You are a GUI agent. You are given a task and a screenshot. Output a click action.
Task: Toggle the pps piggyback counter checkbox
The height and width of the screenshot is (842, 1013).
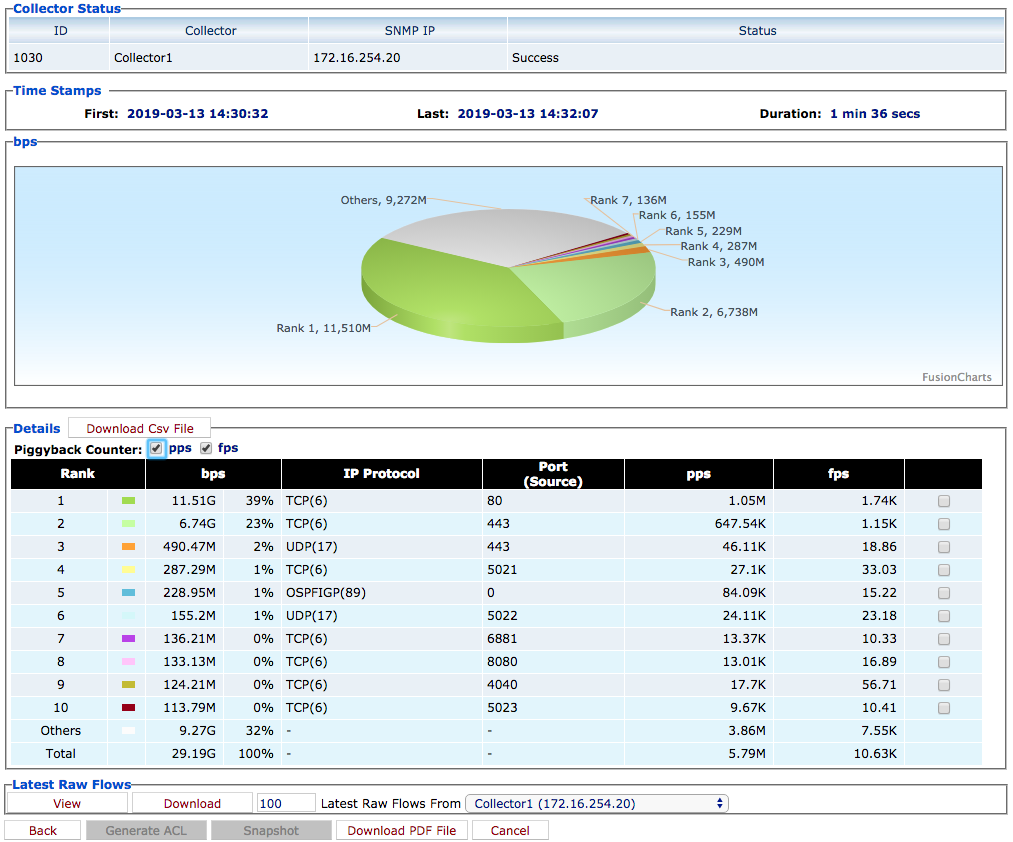(157, 449)
